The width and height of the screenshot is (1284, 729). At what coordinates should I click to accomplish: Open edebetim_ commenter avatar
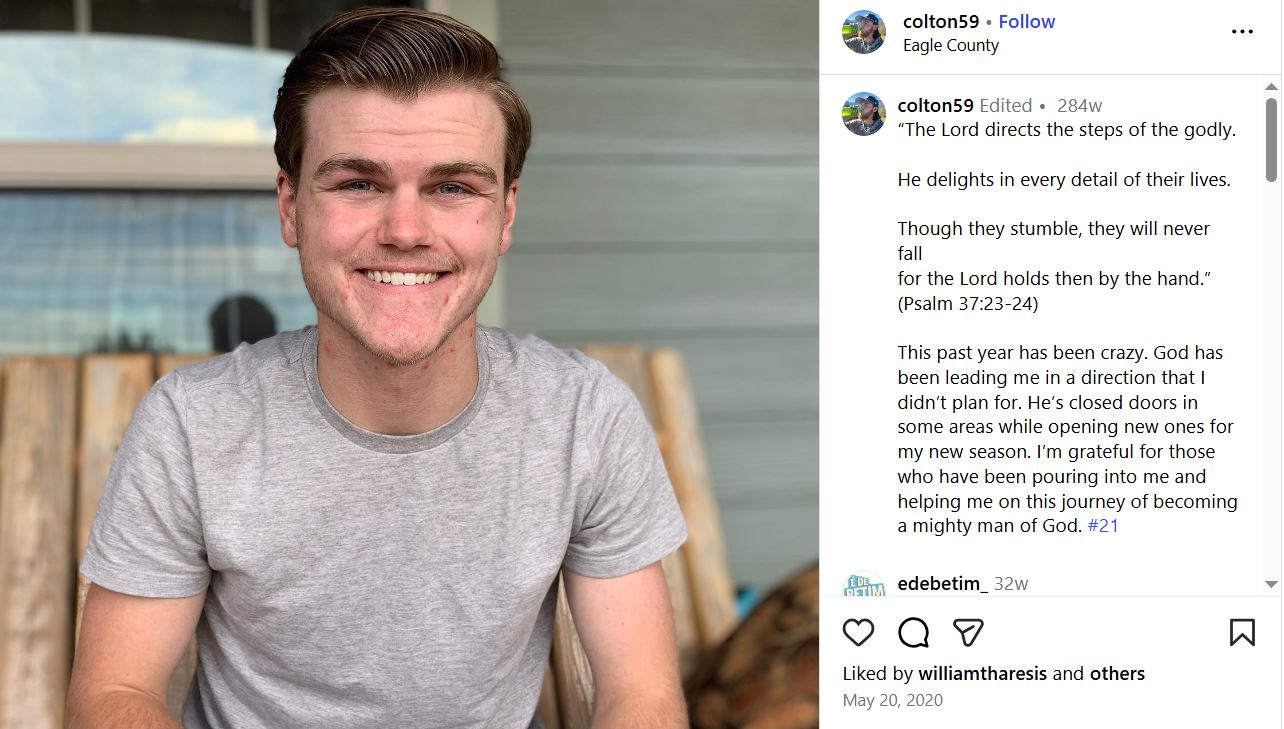(x=864, y=586)
